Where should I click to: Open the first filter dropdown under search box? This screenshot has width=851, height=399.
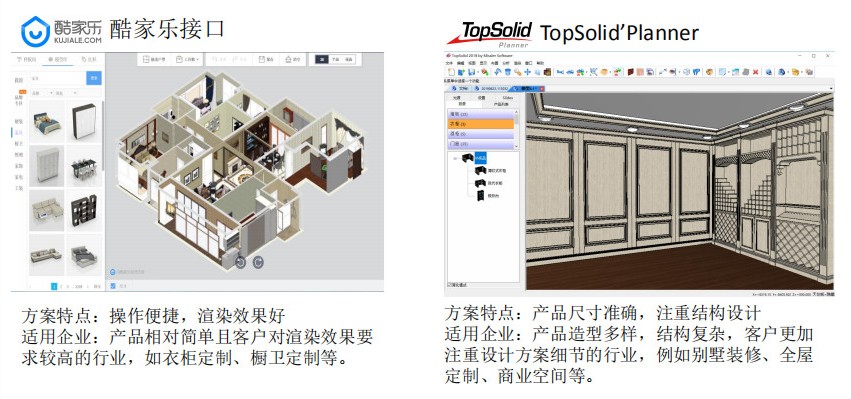click(x=42, y=93)
